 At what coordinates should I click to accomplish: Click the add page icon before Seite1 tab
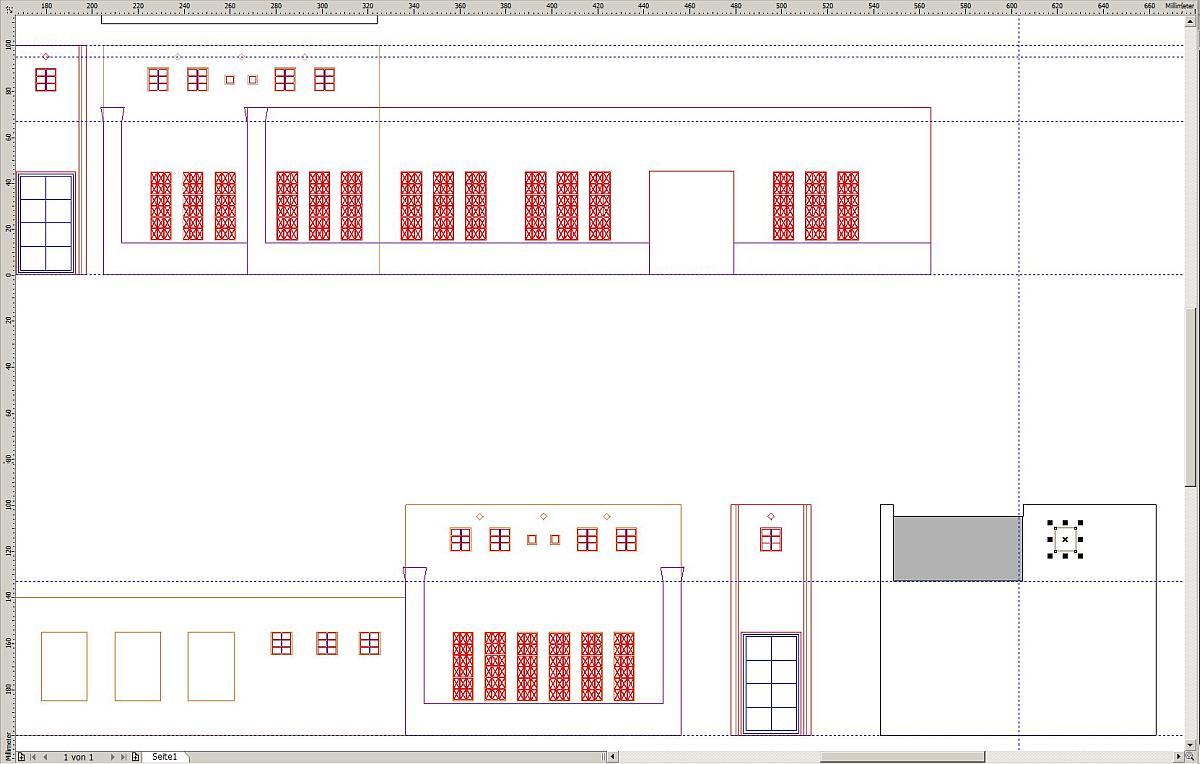click(x=136, y=757)
